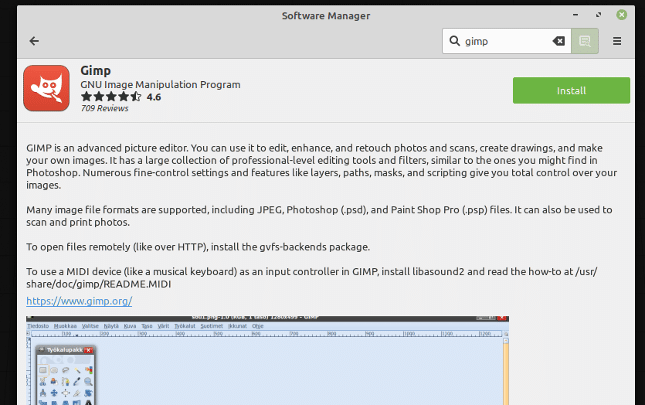The width and height of the screenshot is (645, 405).
Task: Click the magnifier search icon
Action: point(454,41)
